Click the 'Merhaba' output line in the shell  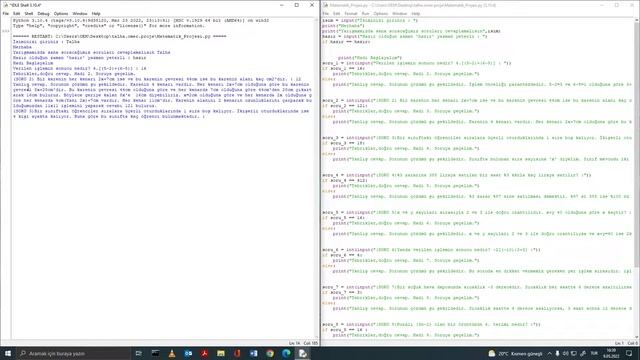(x=22, y=47)
